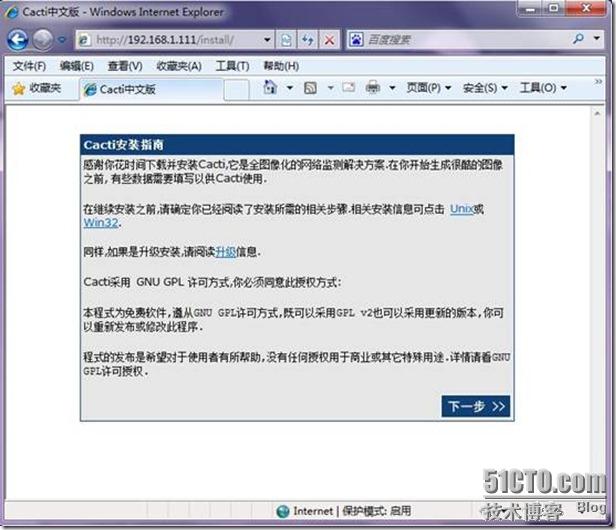
Task: Open the 编辑(E) menu
Action: pyautogui.click(x=77, y=66)
